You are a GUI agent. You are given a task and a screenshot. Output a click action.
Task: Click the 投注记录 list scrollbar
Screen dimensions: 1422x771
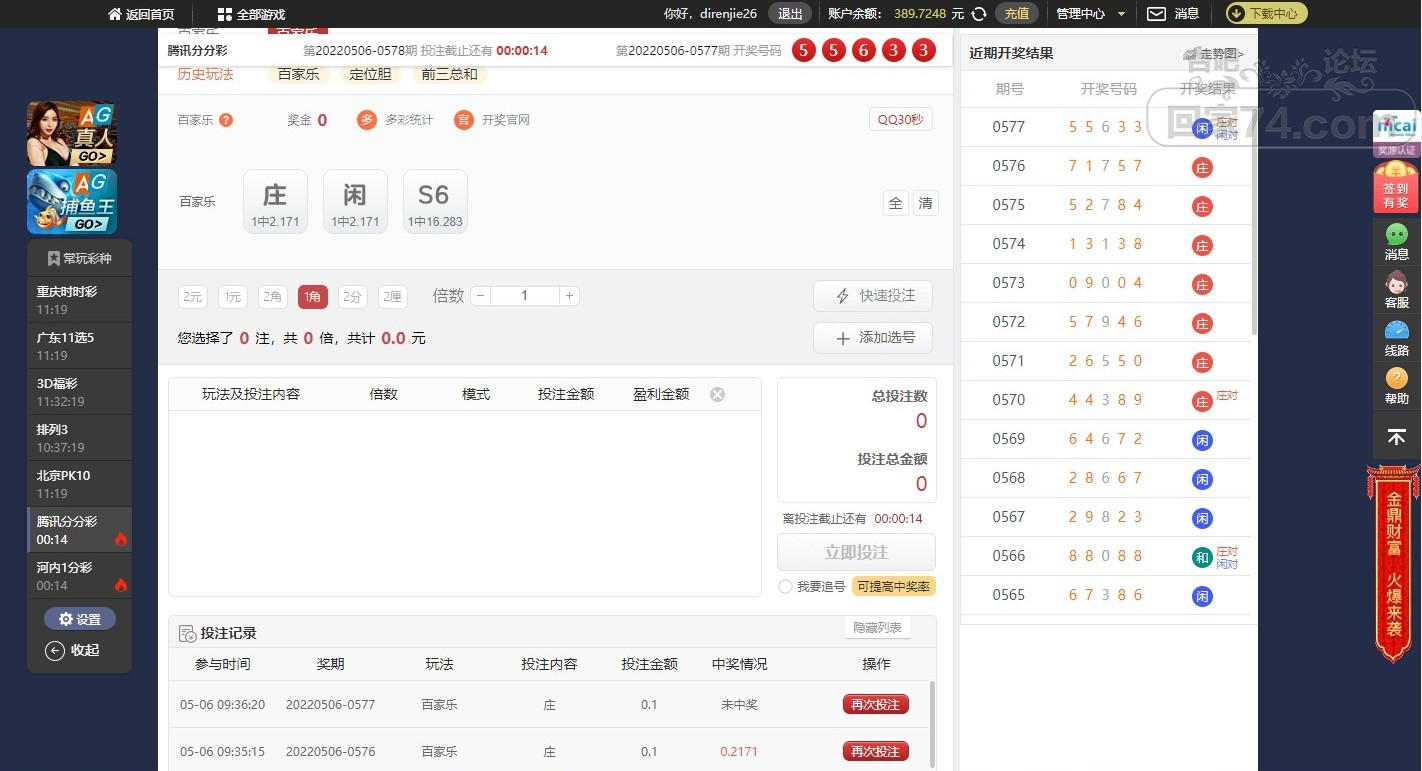pyautogui.click(x=933, y=725)
